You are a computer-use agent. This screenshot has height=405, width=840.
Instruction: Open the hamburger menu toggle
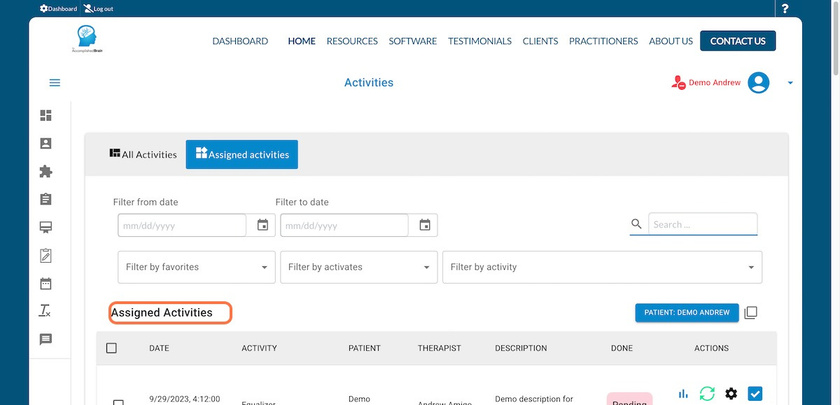pos(55,82)
